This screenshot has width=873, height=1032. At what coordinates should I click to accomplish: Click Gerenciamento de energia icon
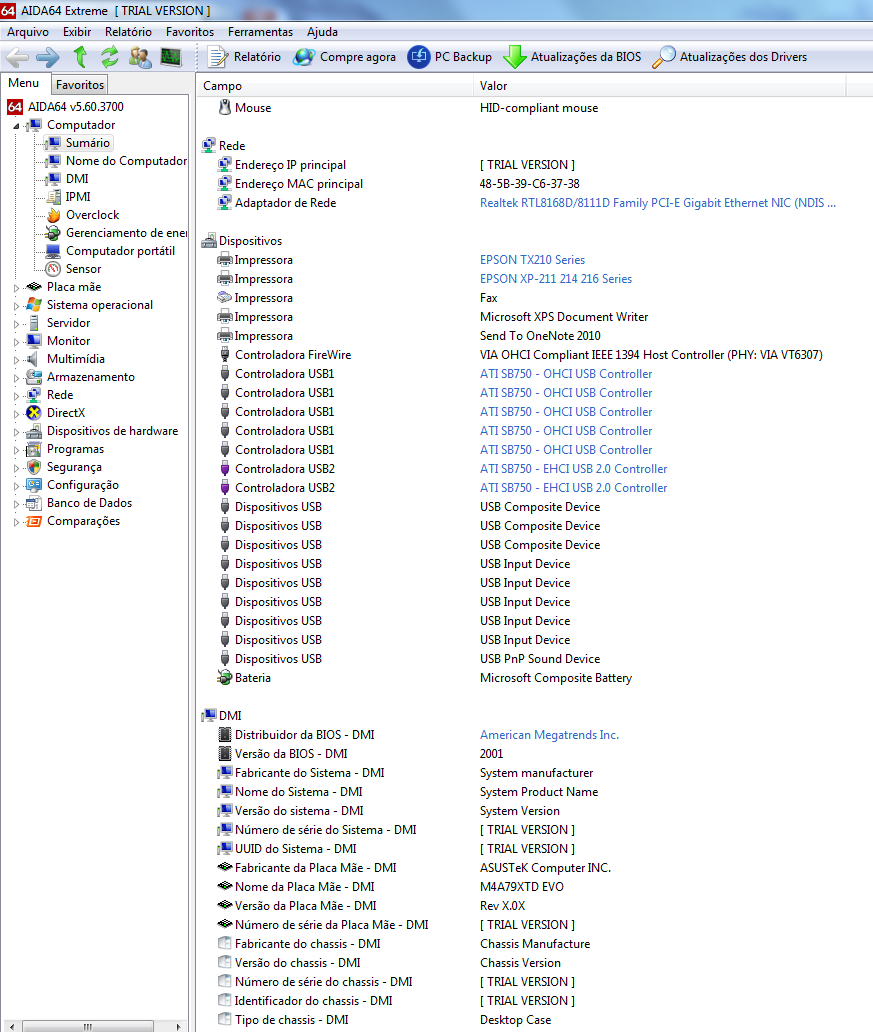pyautogui.click(x=53, y=233)
